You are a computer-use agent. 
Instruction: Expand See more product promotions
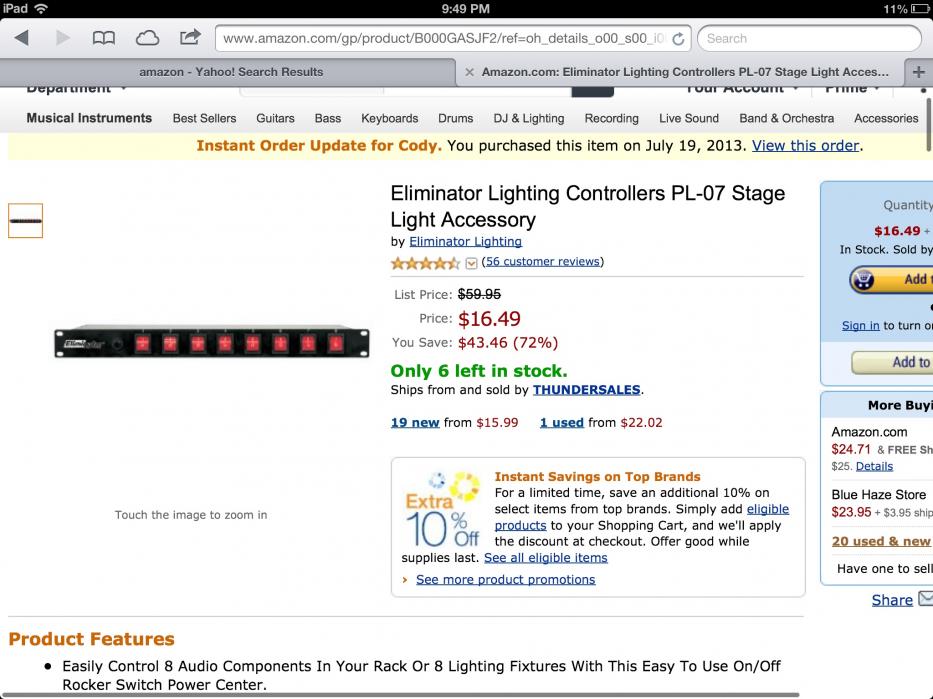click(505, 579)
